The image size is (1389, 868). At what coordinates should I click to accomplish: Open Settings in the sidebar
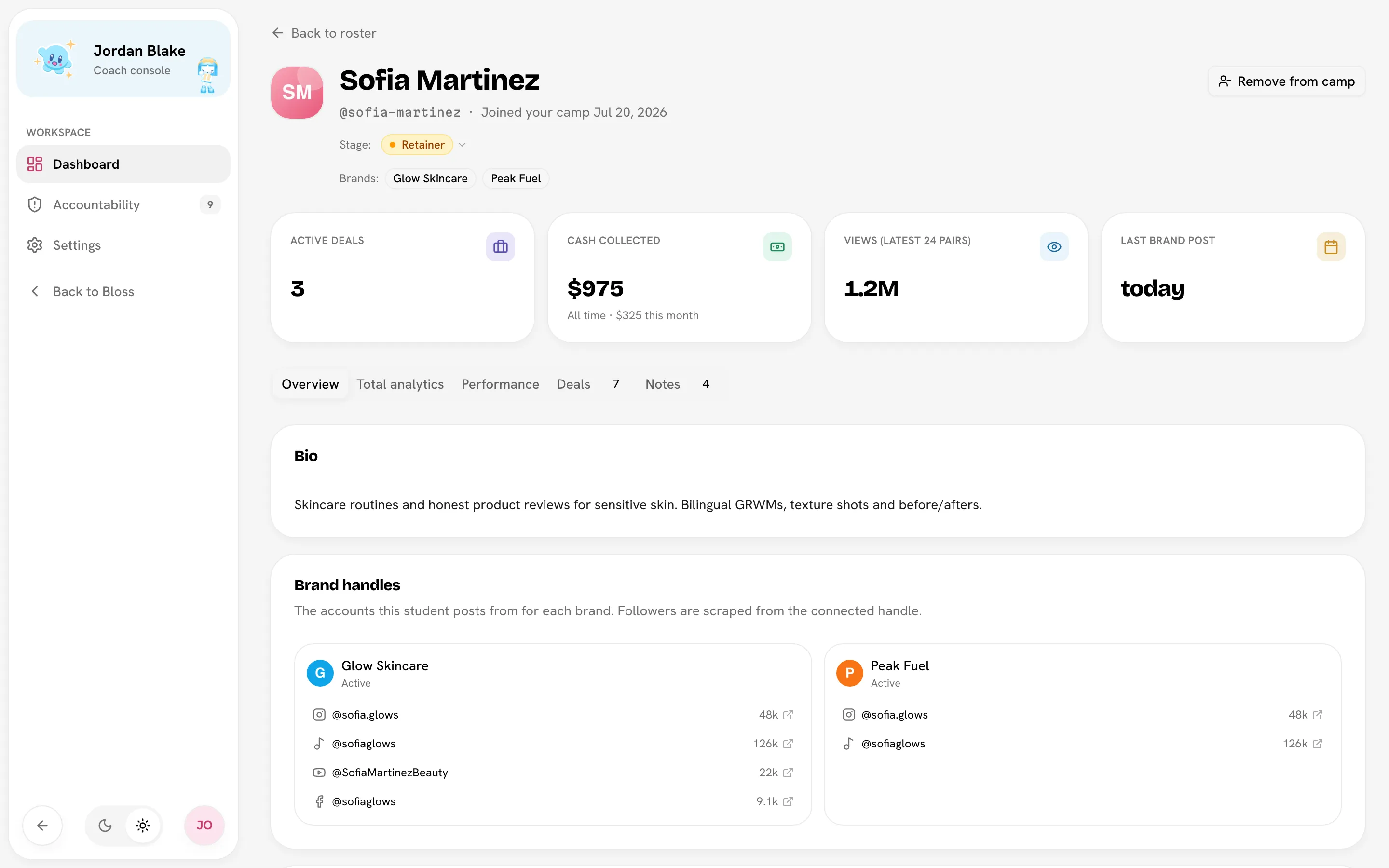point(123,245)
